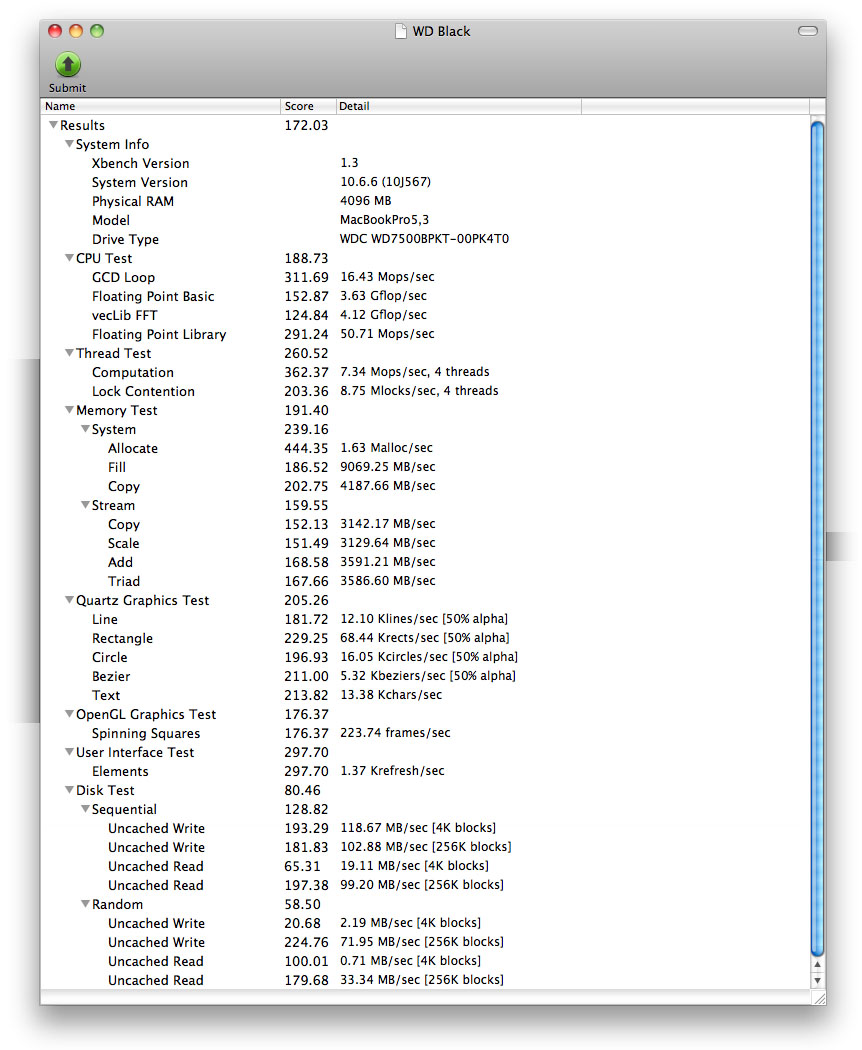
Task: Click the scroll up arrow
Action: 817,964
